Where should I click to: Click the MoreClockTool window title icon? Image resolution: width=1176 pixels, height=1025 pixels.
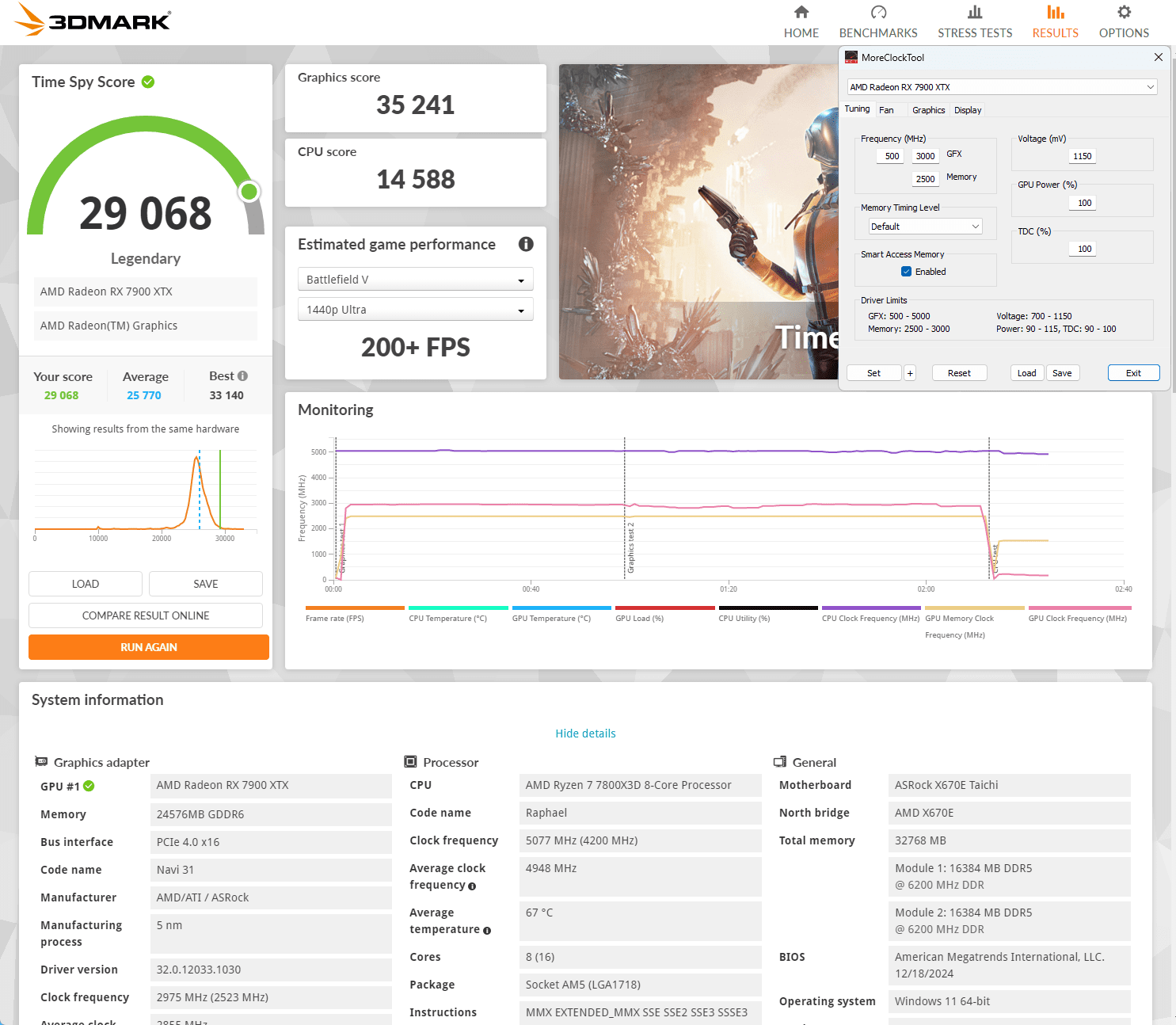click(x=851, y=57)
